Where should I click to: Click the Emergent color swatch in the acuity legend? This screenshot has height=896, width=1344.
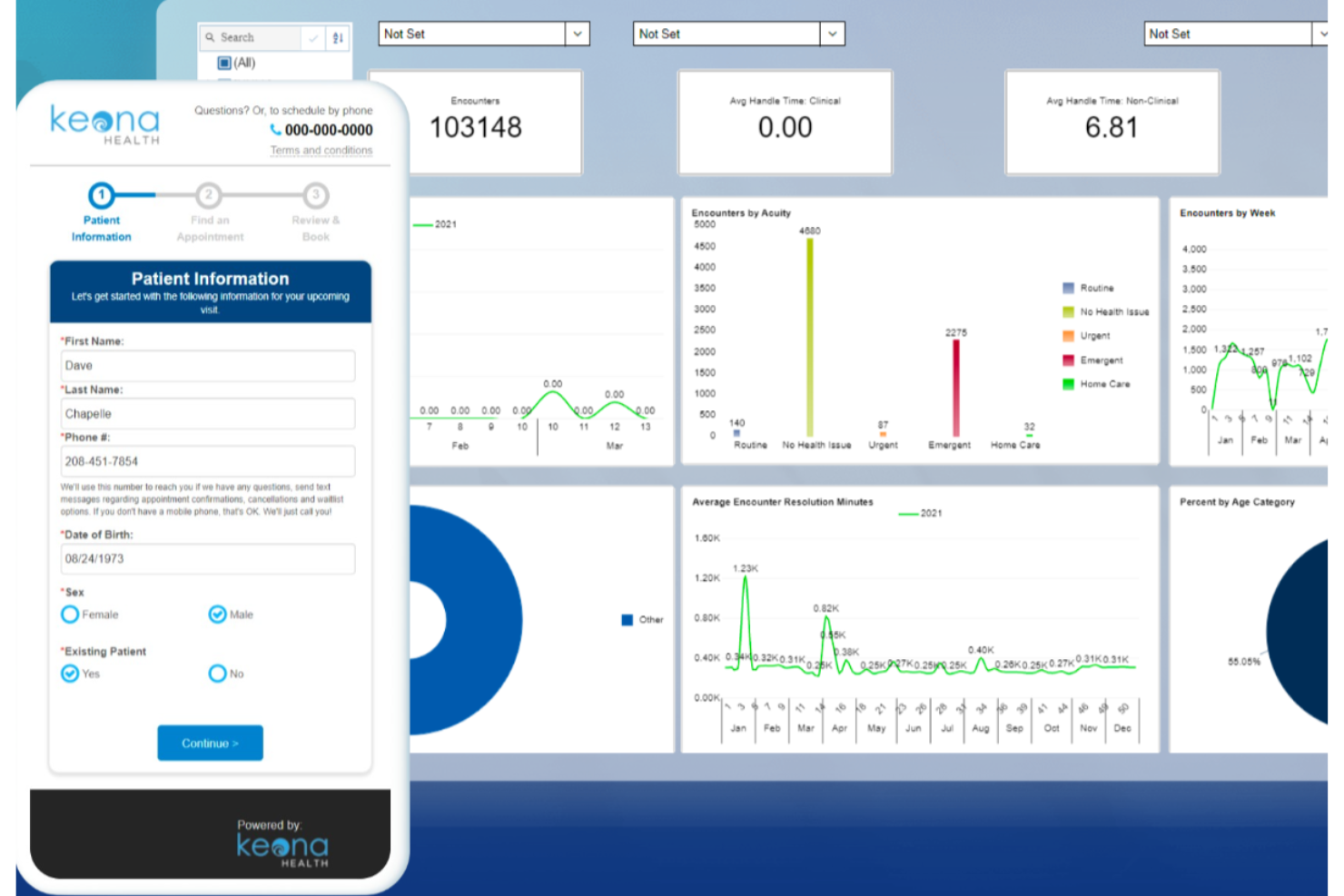(1067, 359)
